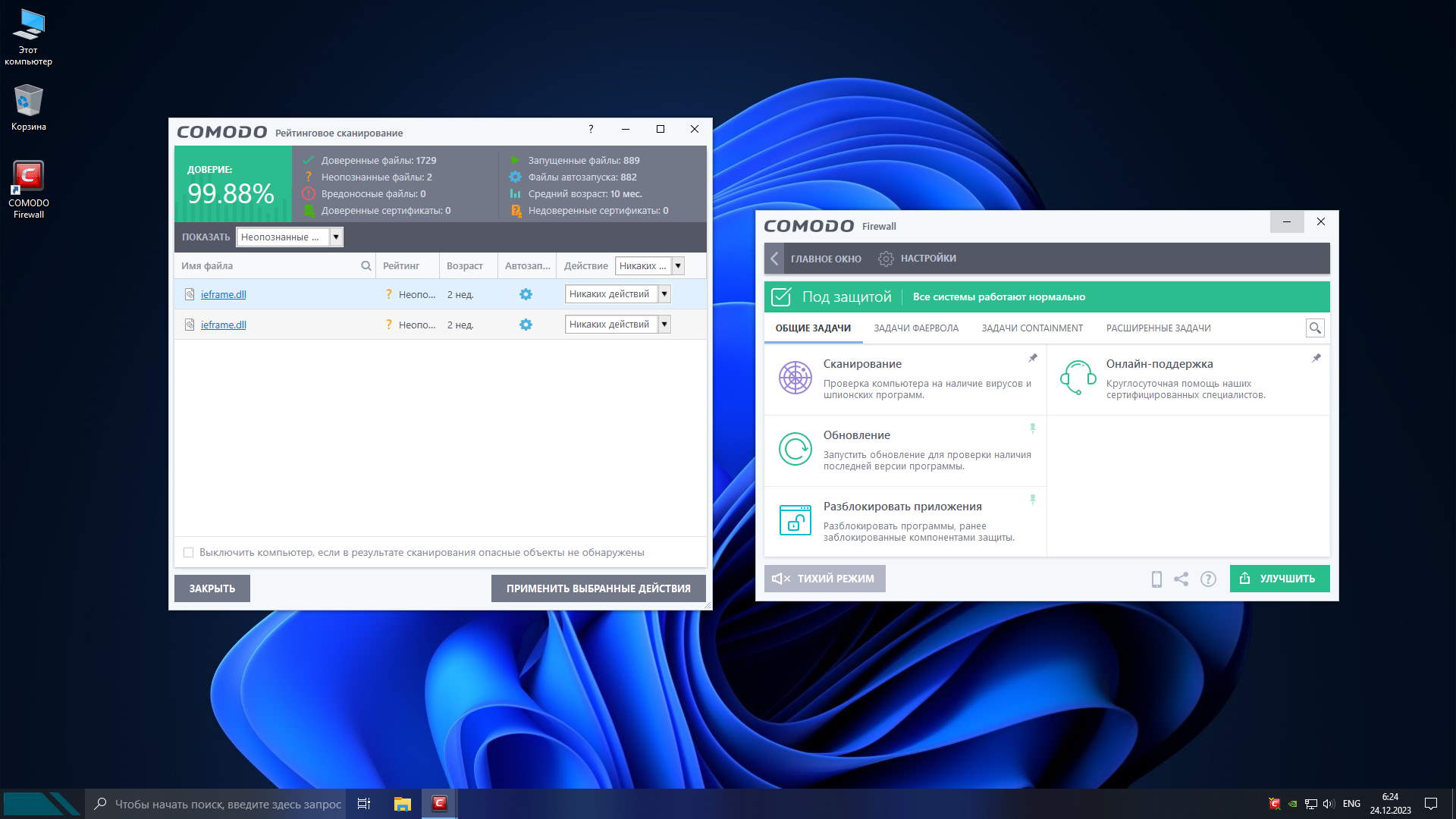This screenshot has width=1456, height=819.
Task: Toggle Silent Mode (Тихий режим) button
Action: pyautogui.click(x=824, y=579)
